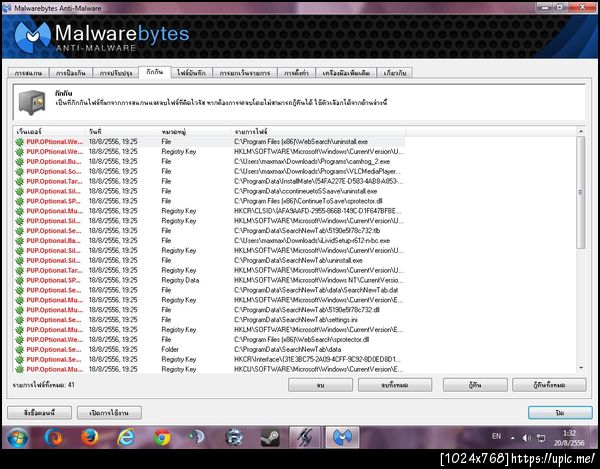Click the bug icon of SearchNewTab.dat row

pyautogui.click(x=19, y=290)
